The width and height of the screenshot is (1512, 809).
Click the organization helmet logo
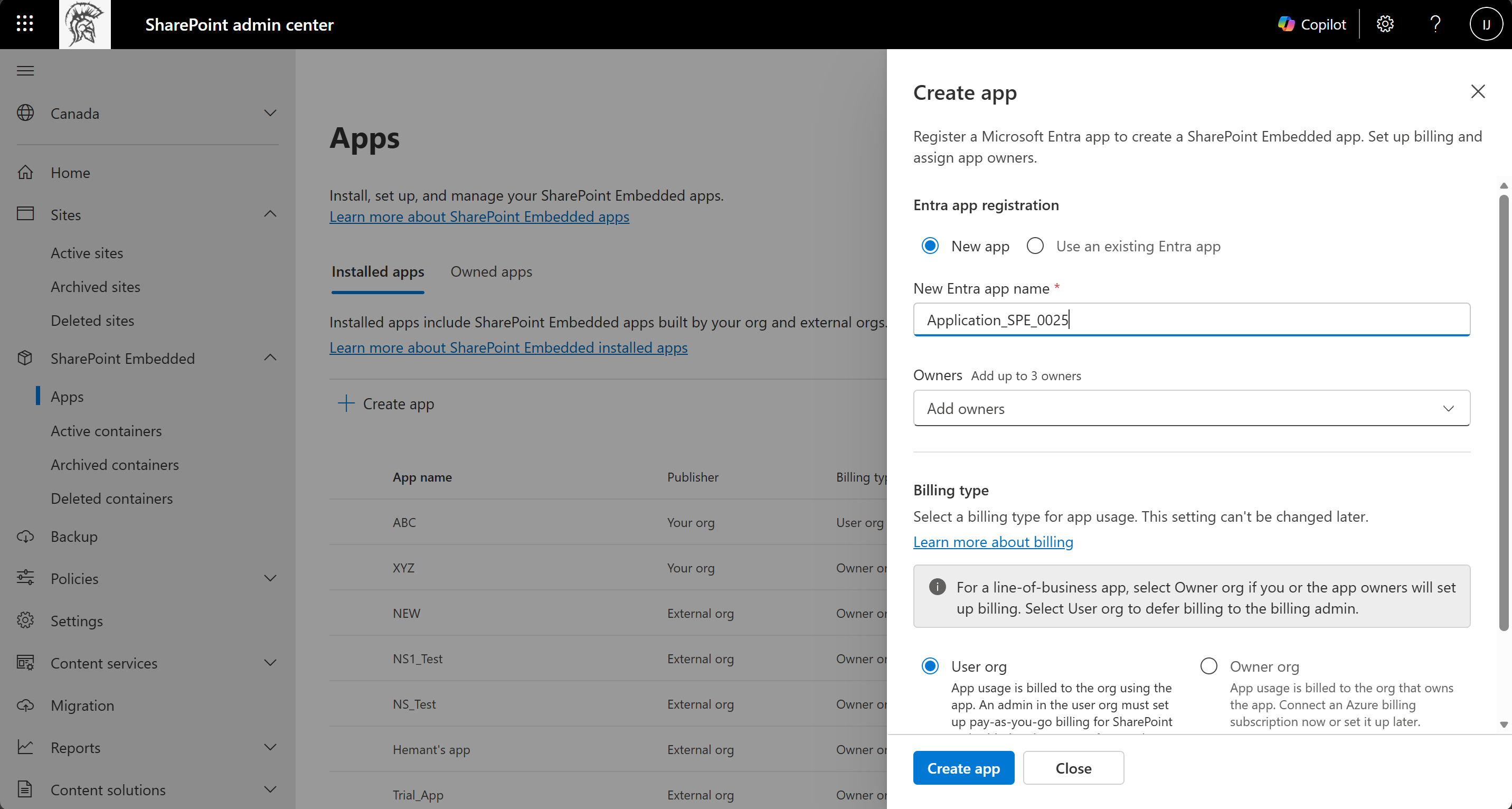click(x=84, y=24)
